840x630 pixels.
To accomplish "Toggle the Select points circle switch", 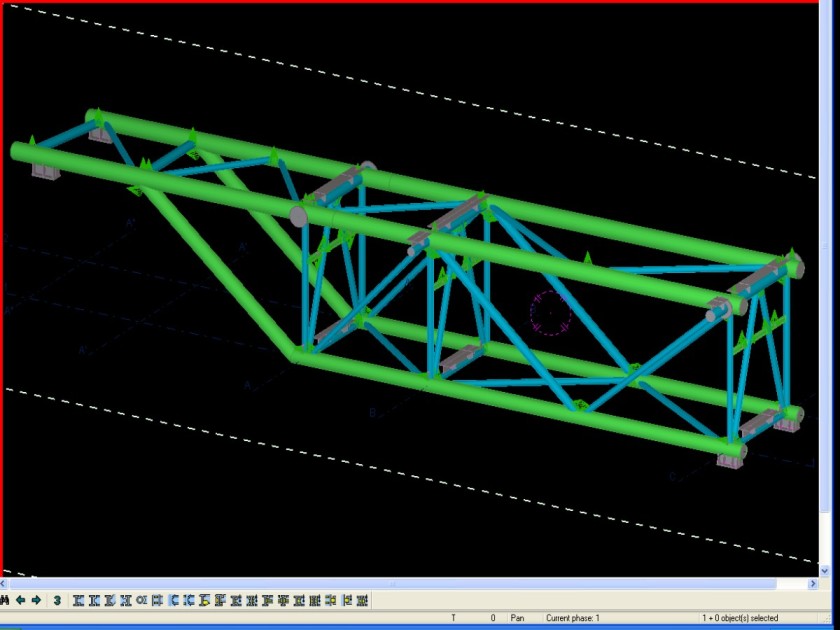I will pyautogui.click(x=142, y=600).
